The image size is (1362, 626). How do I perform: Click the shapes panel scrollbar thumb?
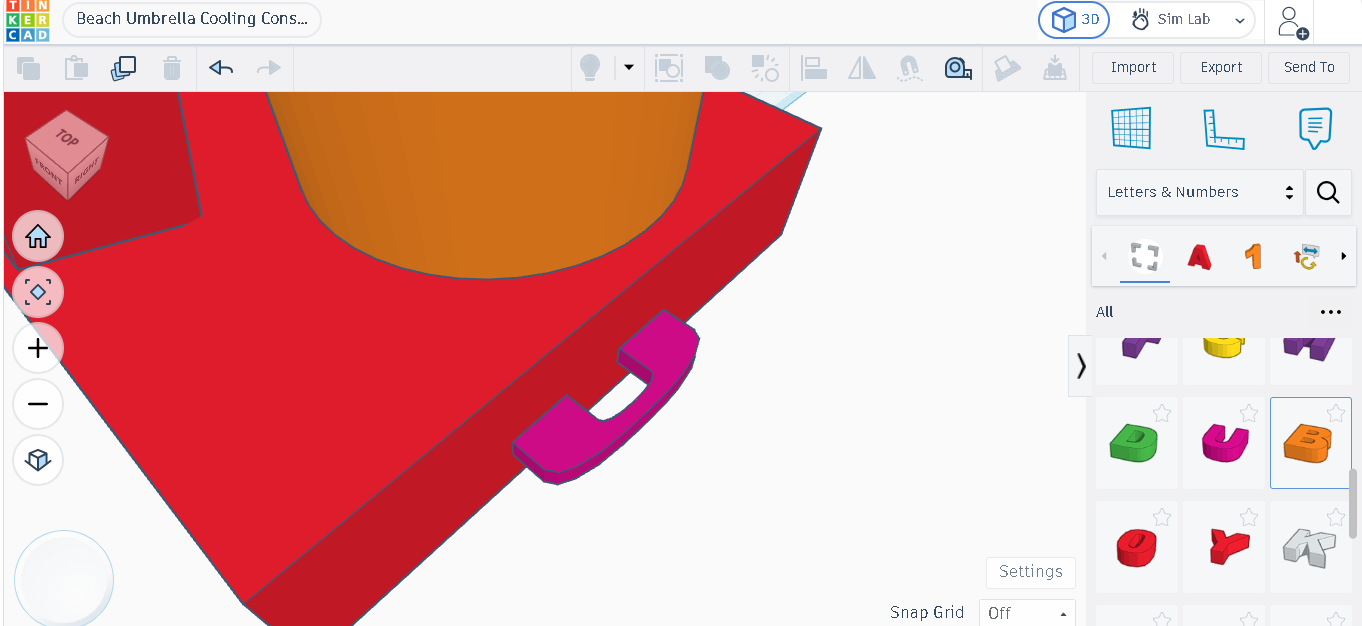click(x=1354, y=503)
